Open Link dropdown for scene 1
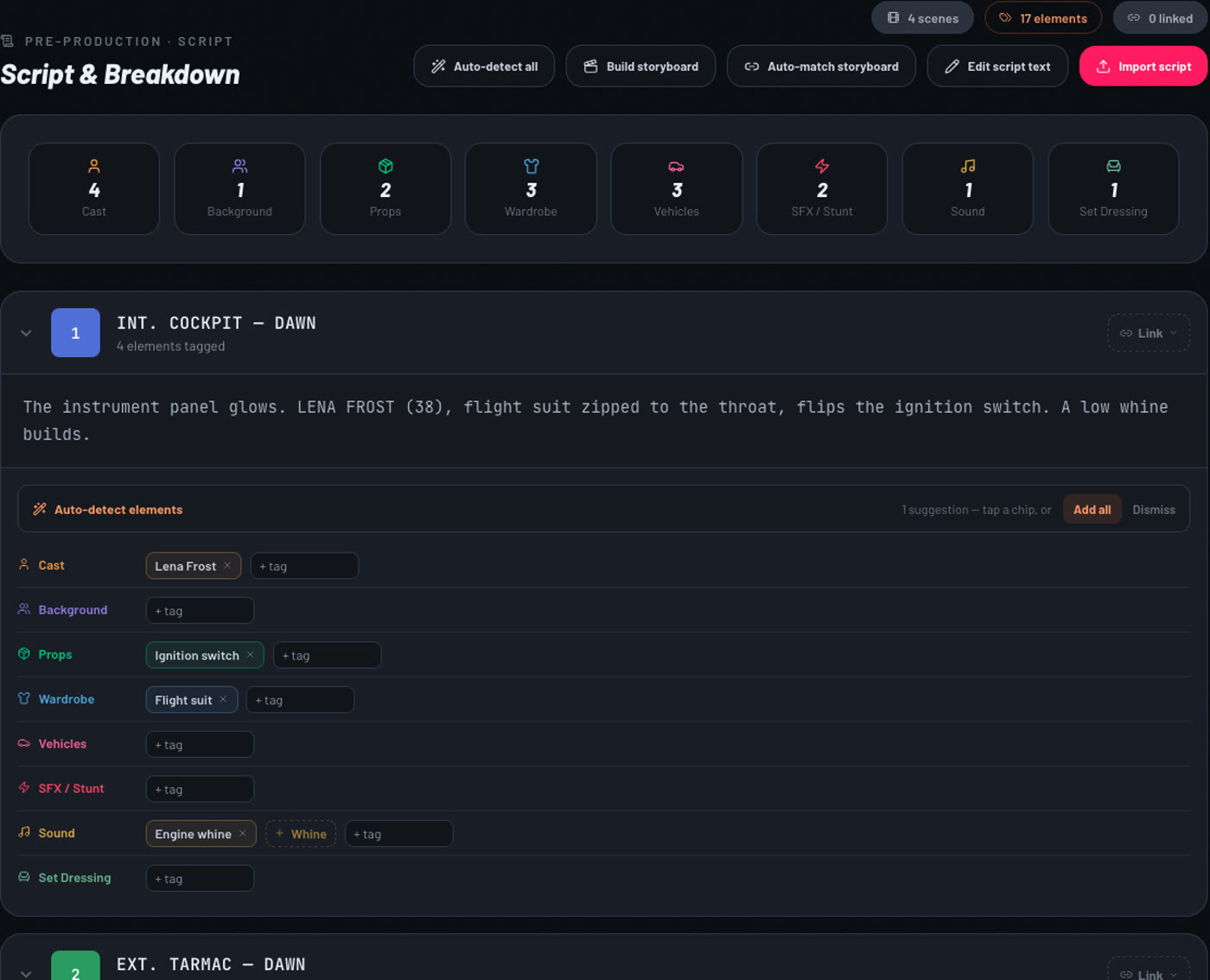1210x980 pixels. point(1149,333)
